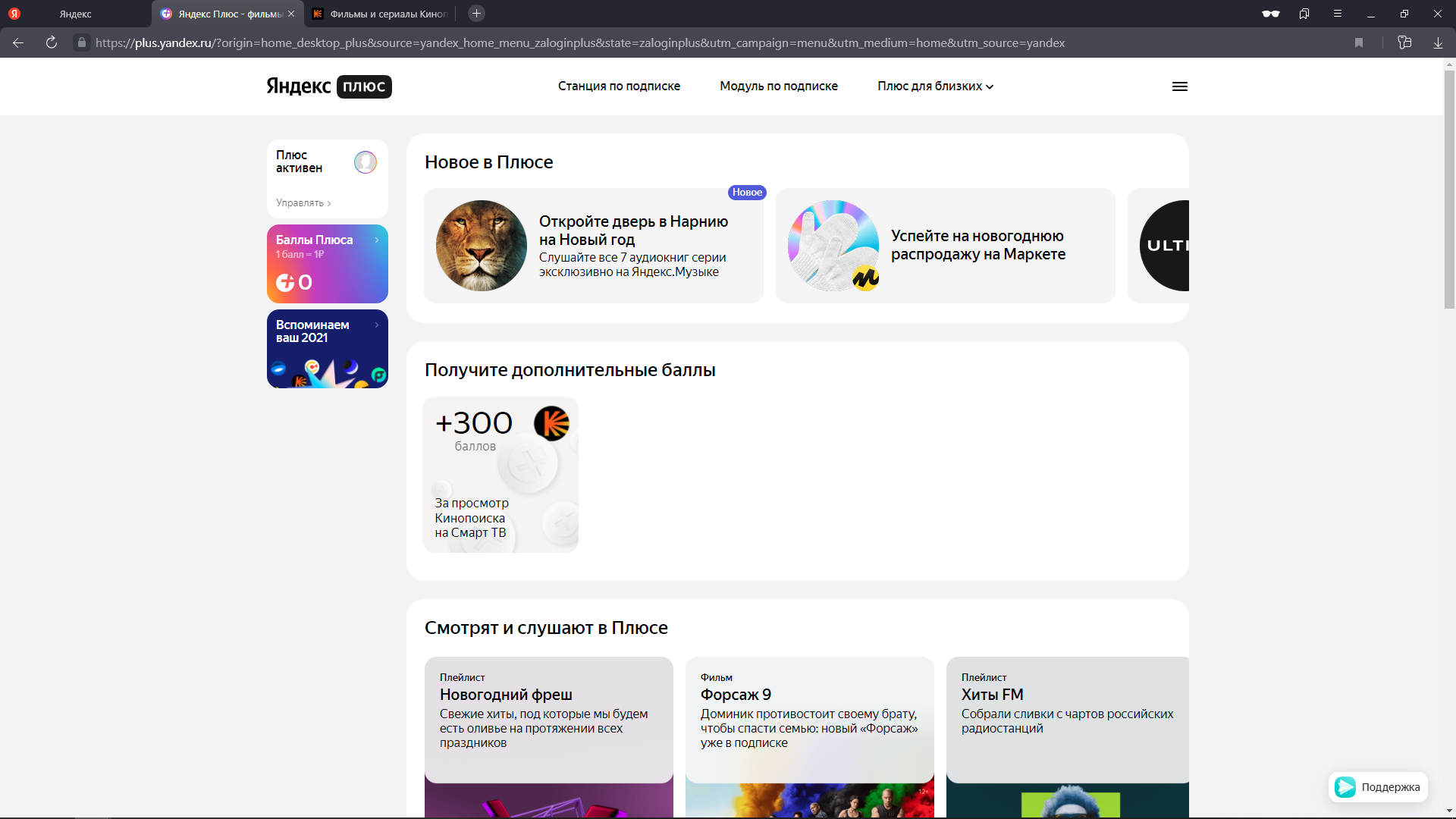Click the Новое в Плюсе heading

pos(489,162)
